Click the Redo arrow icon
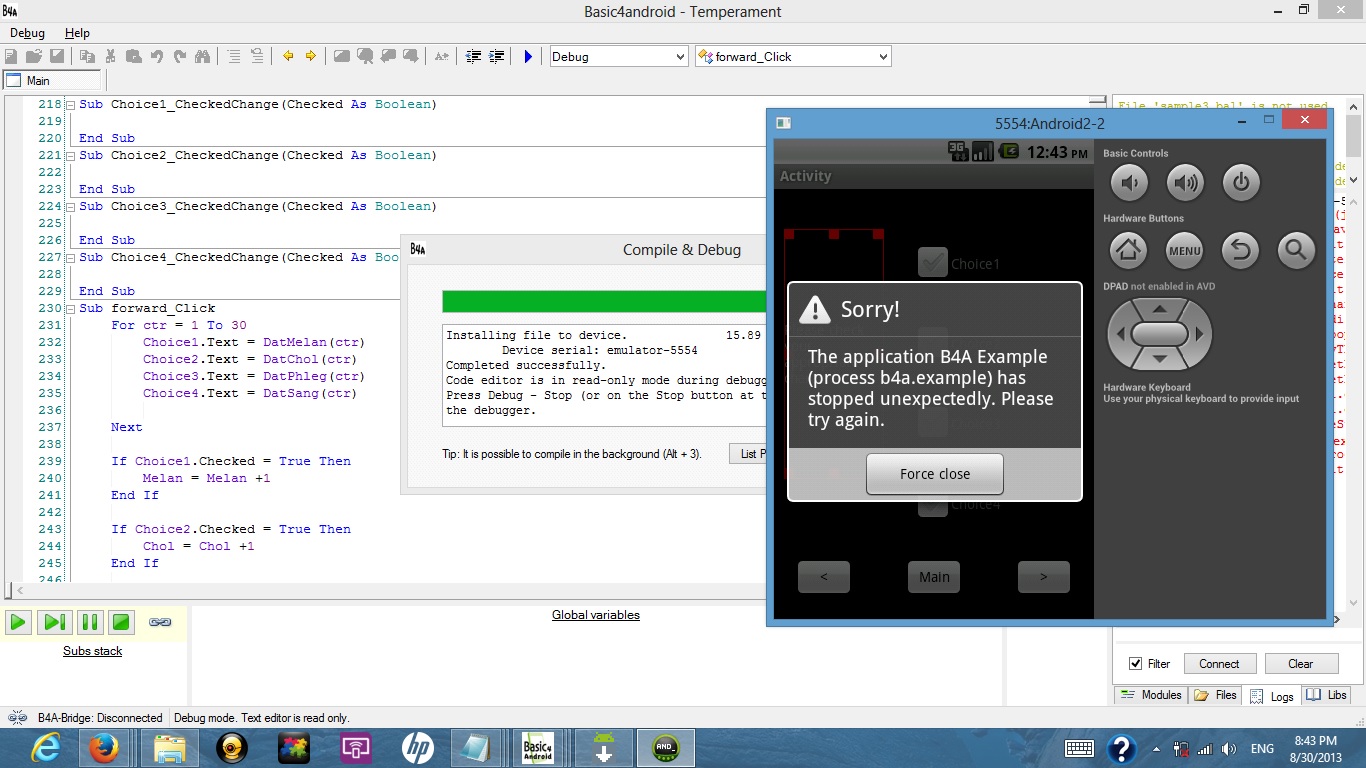Viewport: 1366px width, 768px height. pyautogui.click(x=180, y=57)
